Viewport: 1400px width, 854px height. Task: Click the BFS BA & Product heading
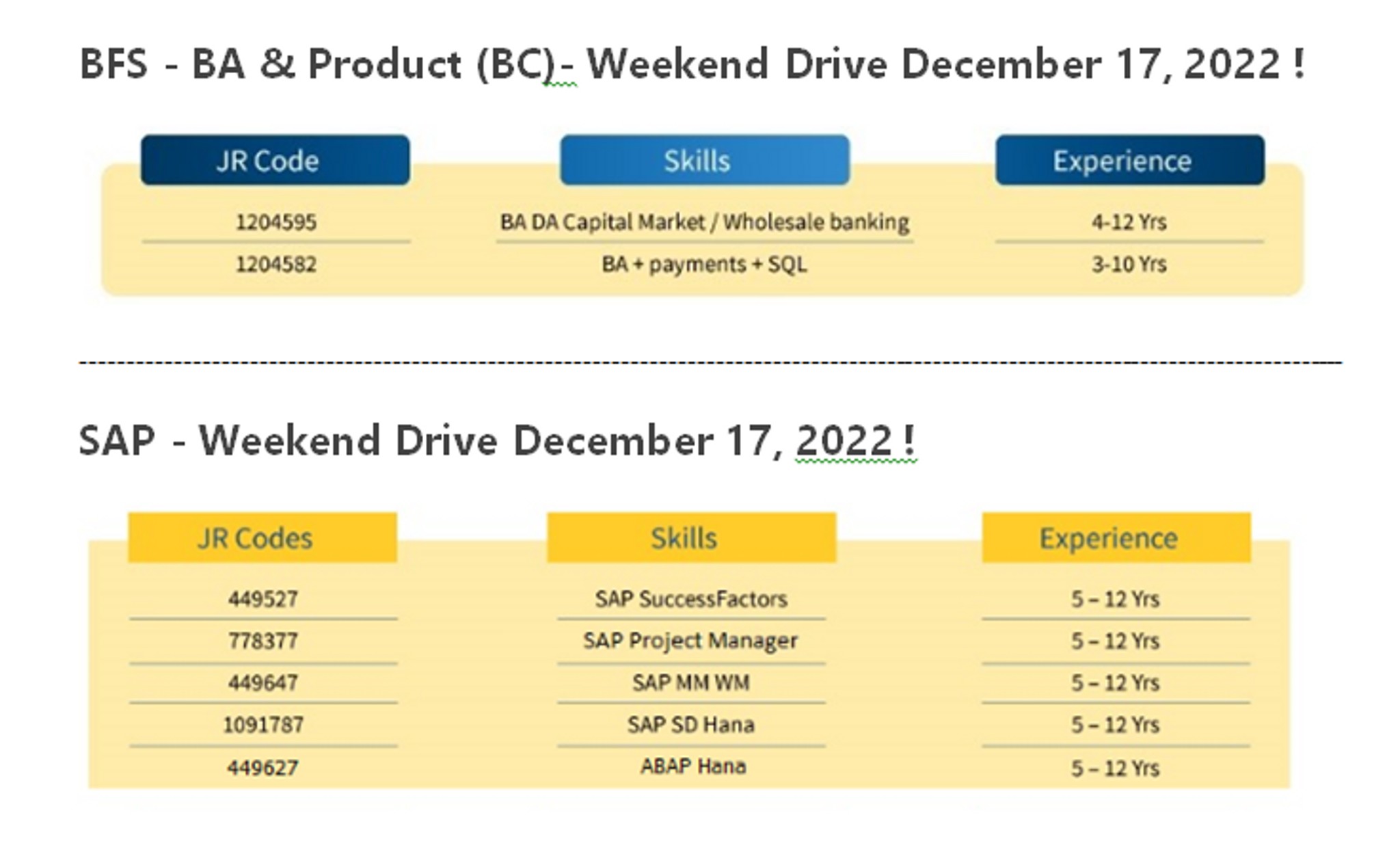[692, 64]
